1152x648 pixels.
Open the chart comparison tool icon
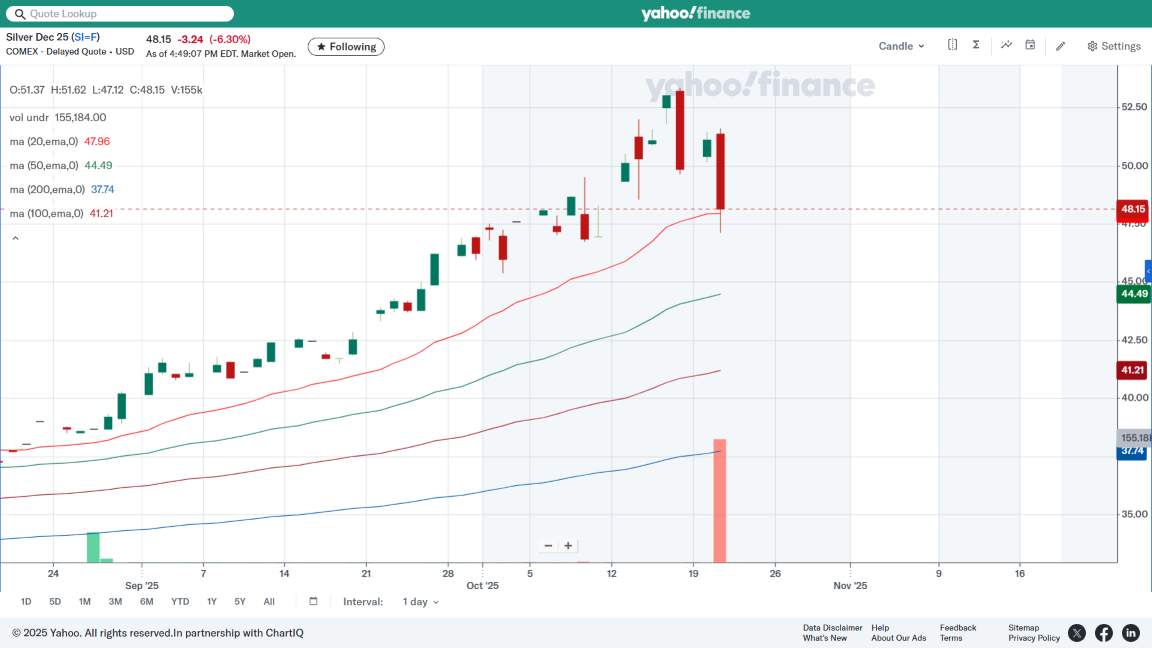[x=952, y=45]
